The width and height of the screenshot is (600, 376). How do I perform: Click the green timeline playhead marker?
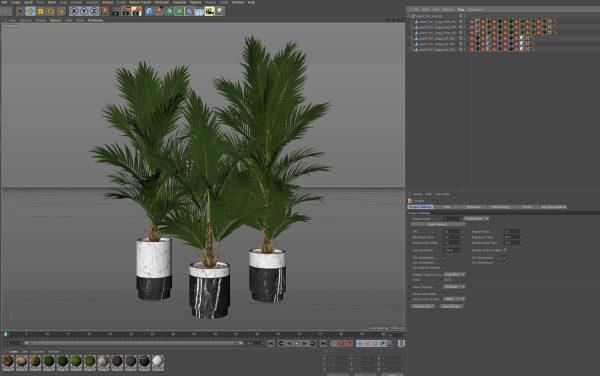click(x=6, y=335)
